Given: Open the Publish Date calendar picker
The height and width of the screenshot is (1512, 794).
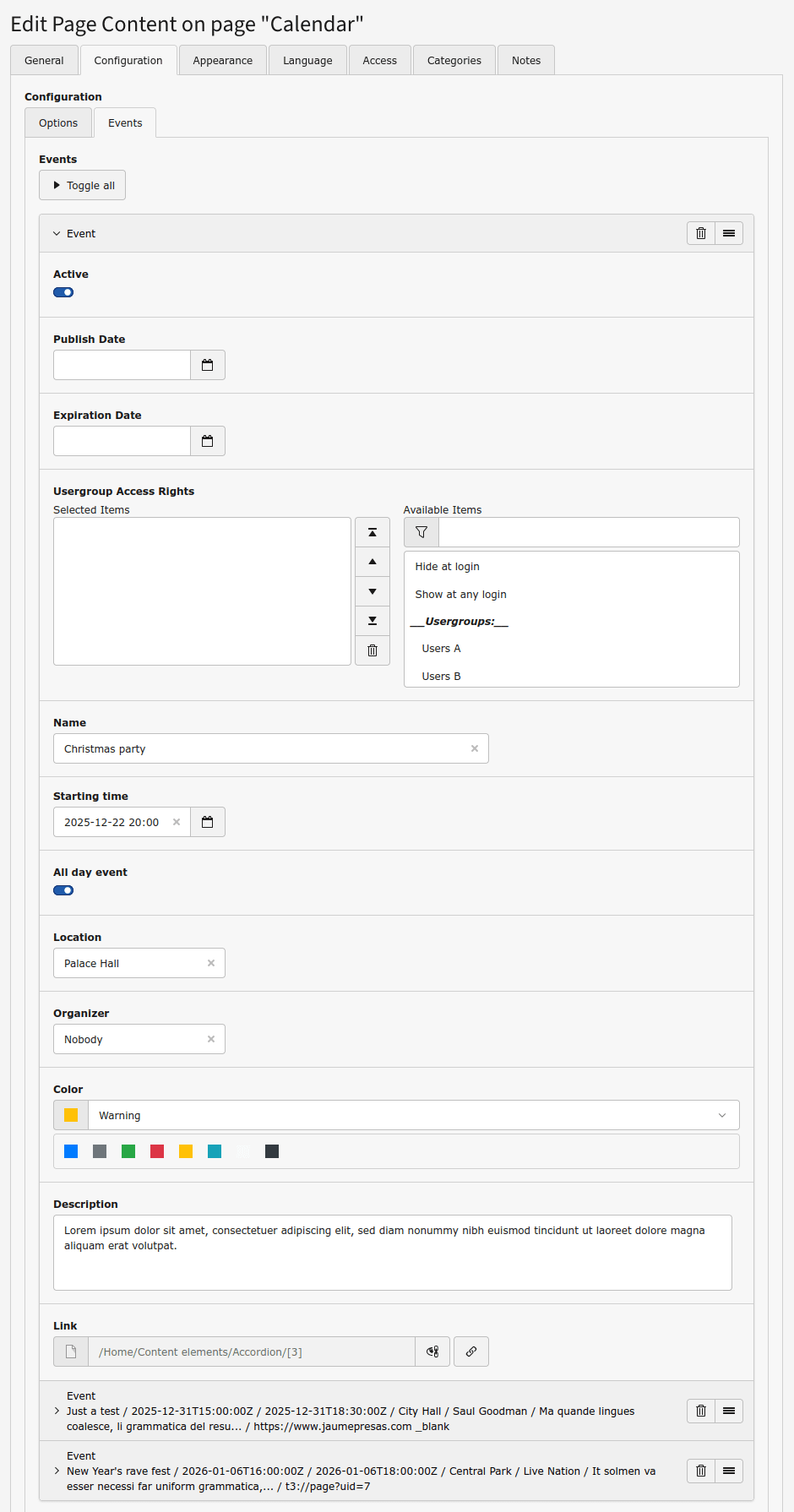Looking at the screenshot, I should tap(207, 365).
